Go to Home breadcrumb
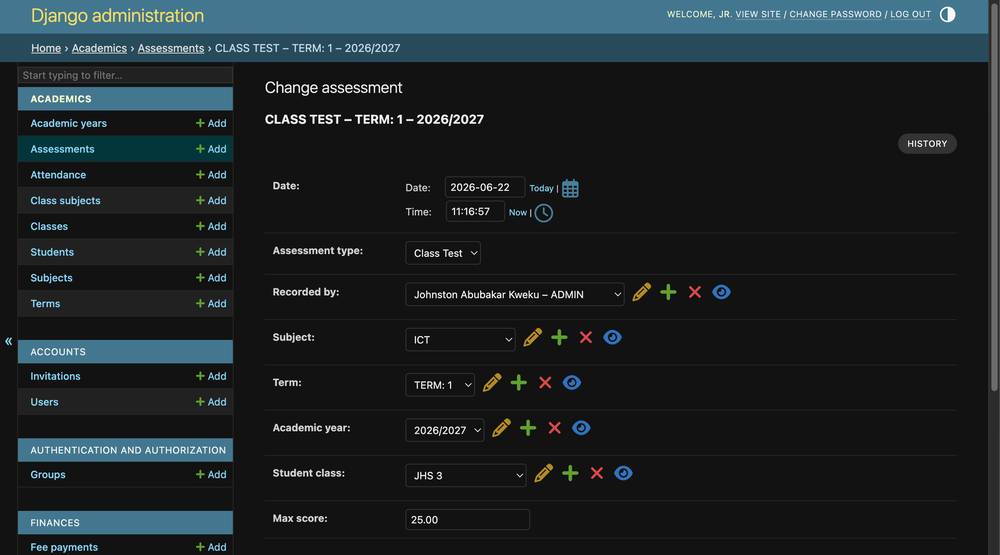This screenshot has width=1000, height=555. pos(46,48)
